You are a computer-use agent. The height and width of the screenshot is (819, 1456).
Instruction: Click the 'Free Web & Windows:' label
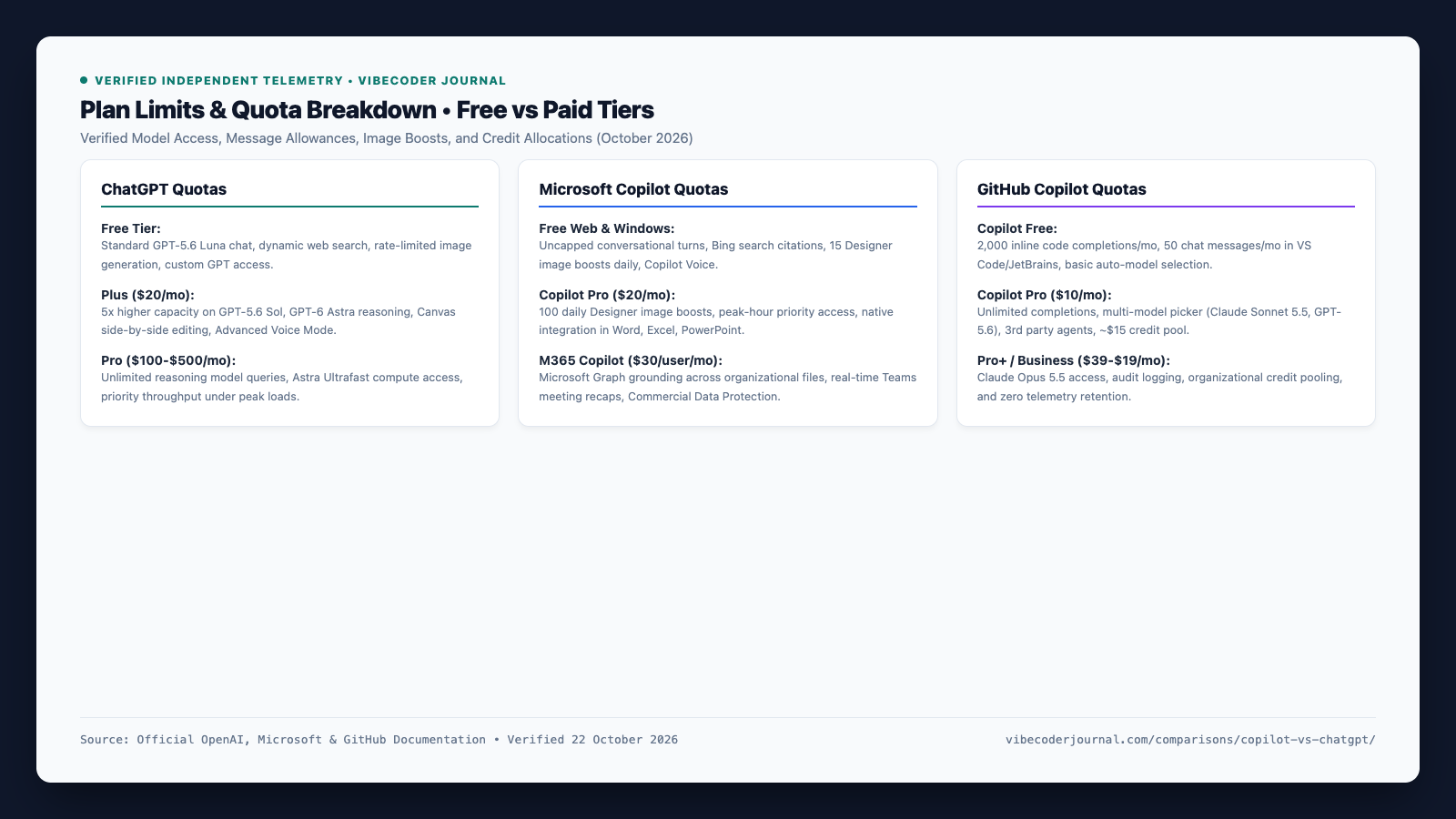point(607,228)
